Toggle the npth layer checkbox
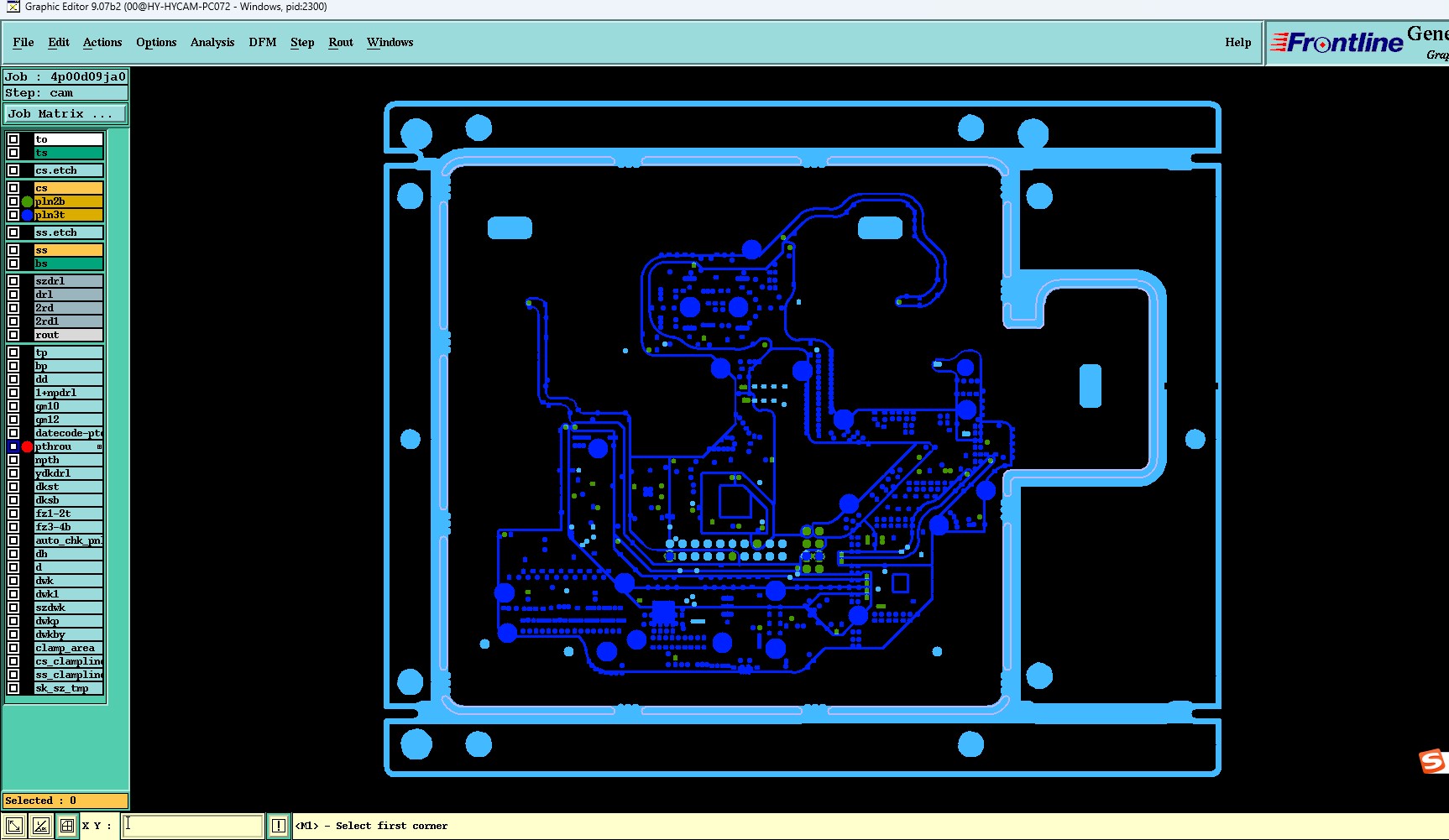The height and width of the screenshot is (840, 1449). [x=13, y=460]
